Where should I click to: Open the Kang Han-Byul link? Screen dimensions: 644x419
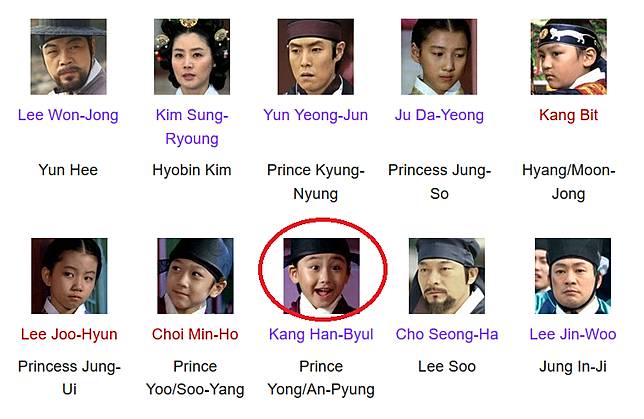pos(321,334)
